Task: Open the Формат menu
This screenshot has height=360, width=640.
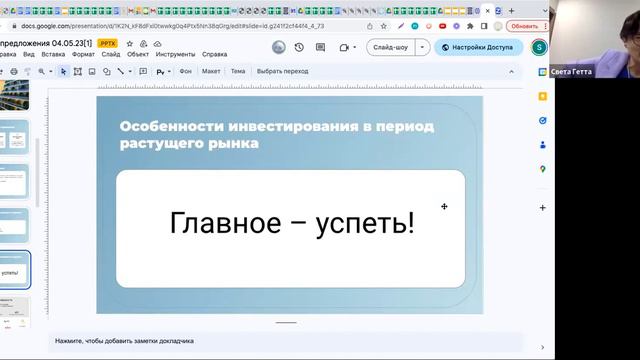Action: pos(83,54)
